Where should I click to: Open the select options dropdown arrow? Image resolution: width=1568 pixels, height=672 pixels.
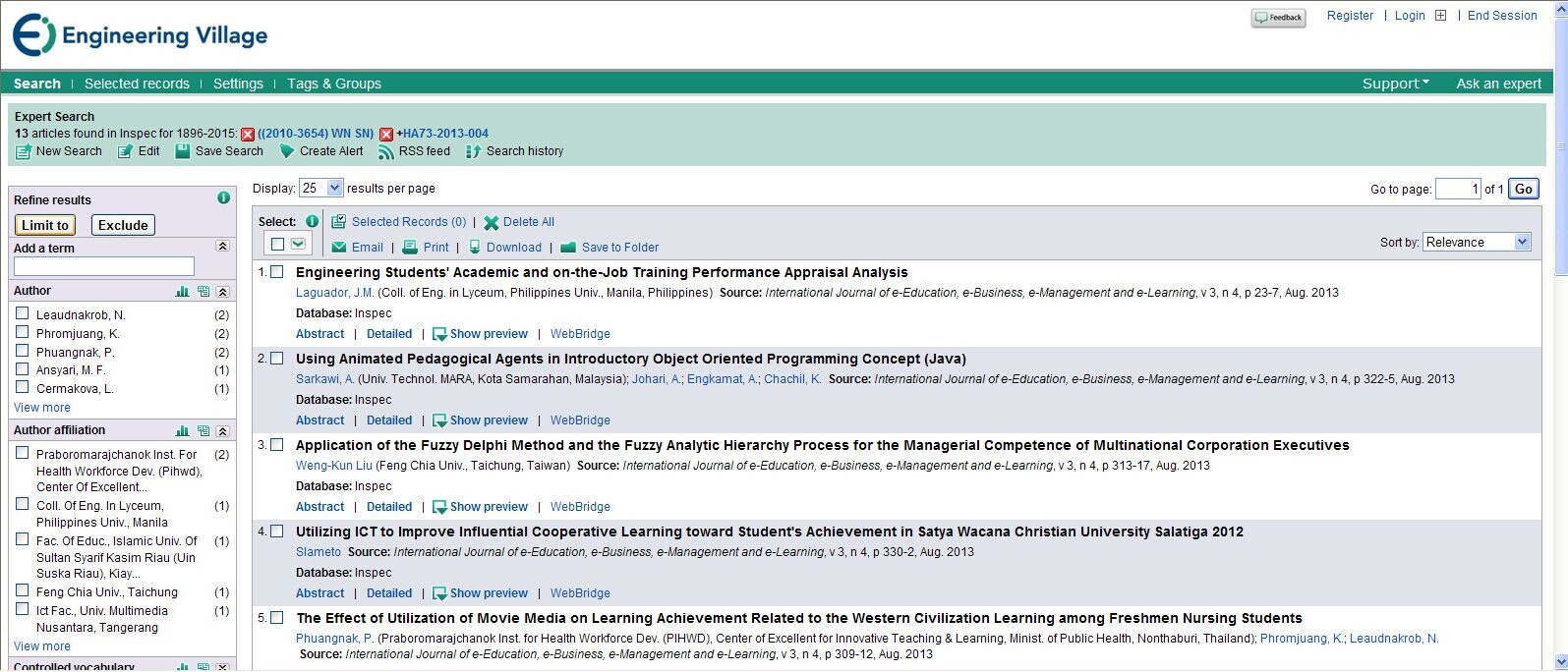(x=298, y=244)
